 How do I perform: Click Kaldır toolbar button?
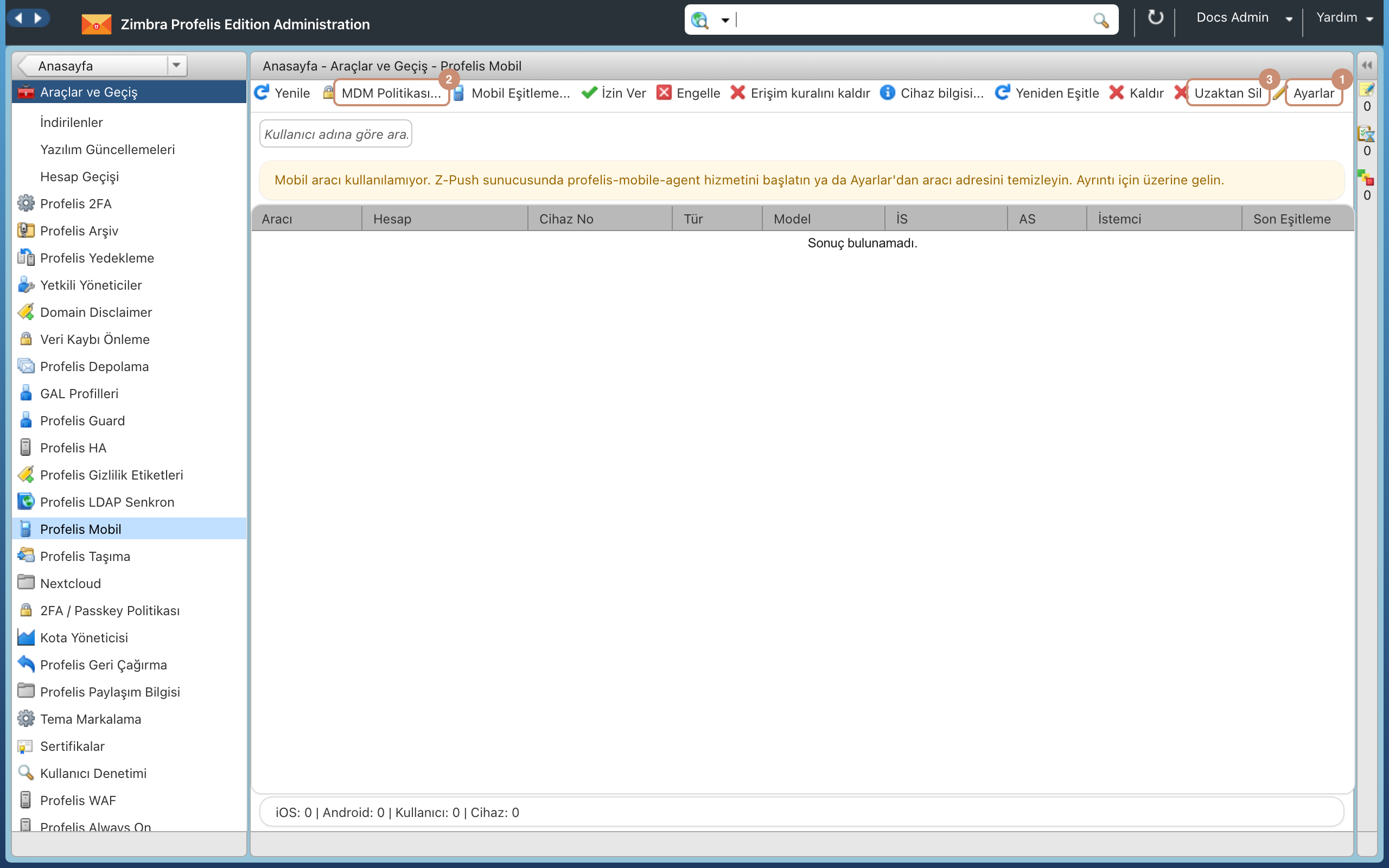point(1136,93)
